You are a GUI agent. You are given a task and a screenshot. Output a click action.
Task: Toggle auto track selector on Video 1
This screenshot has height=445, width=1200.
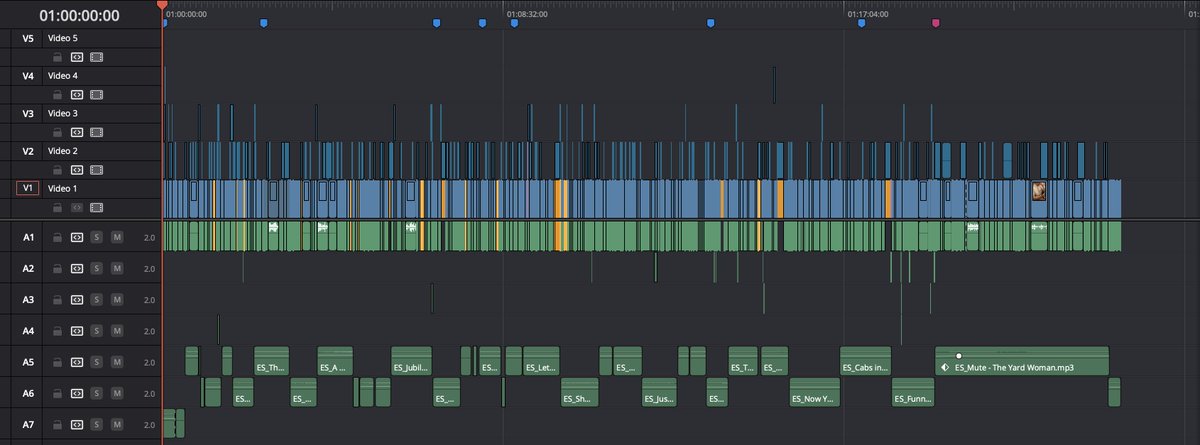[x=77, y=207]
